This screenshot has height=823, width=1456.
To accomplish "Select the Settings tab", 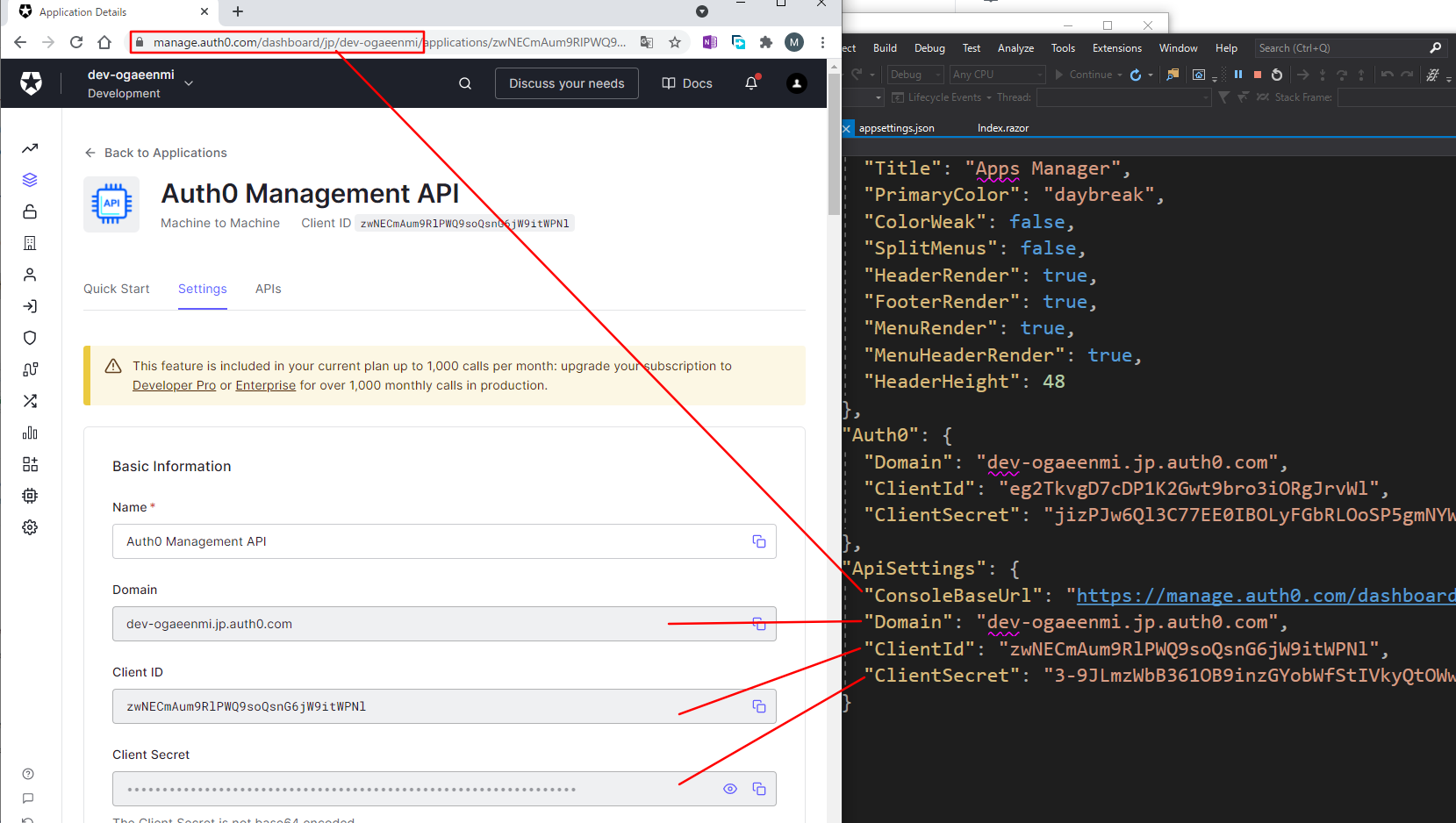I will click(203, 289).
